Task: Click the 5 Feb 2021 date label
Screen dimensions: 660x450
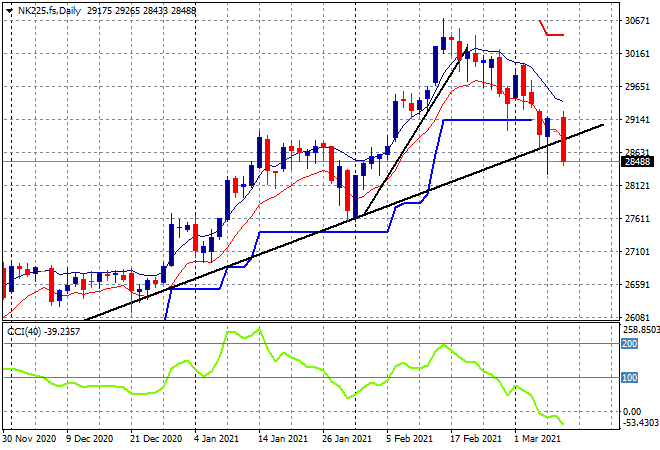Action: tap(409, 439)
